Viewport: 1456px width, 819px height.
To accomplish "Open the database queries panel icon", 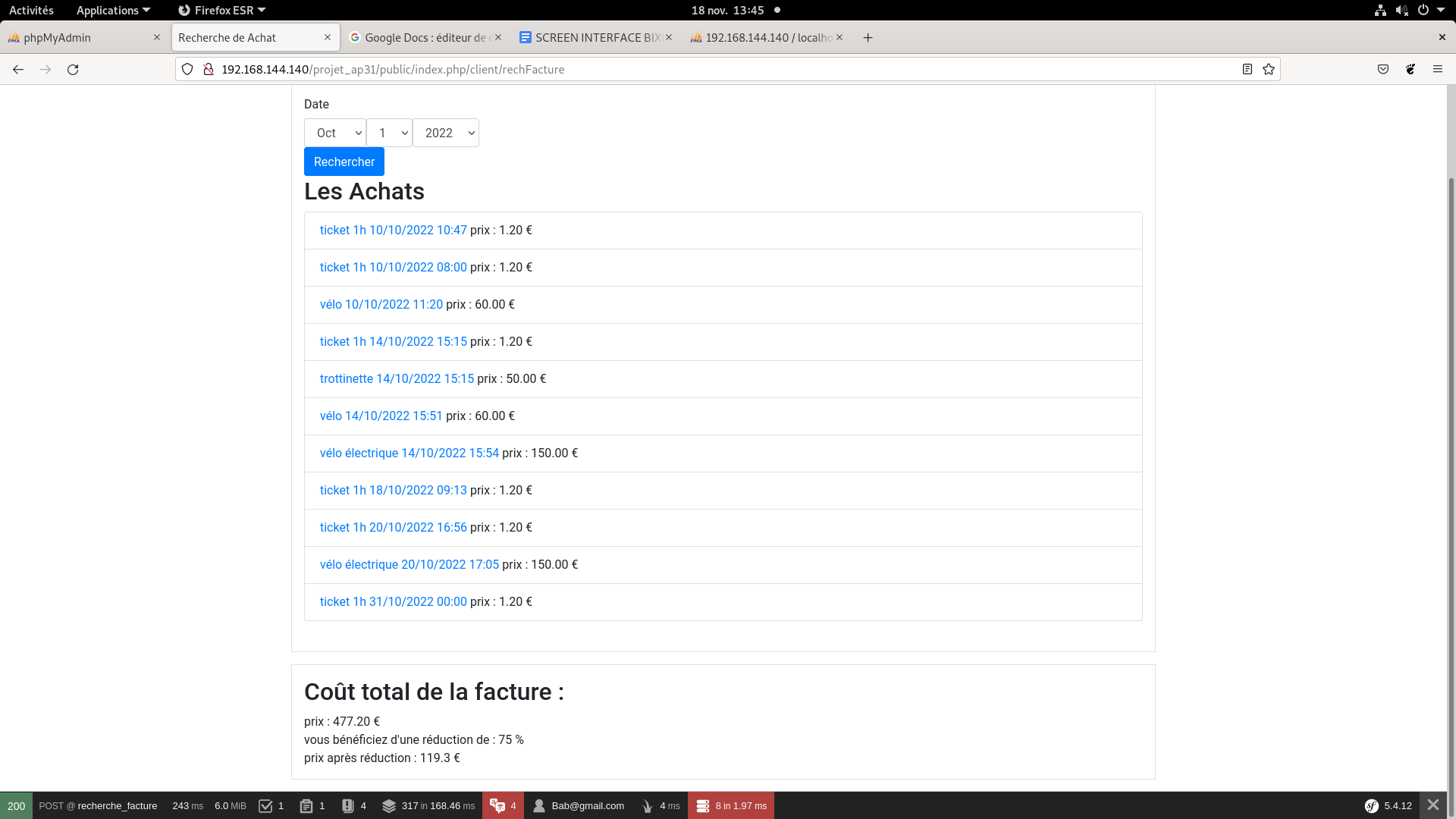I will point(702,806).
